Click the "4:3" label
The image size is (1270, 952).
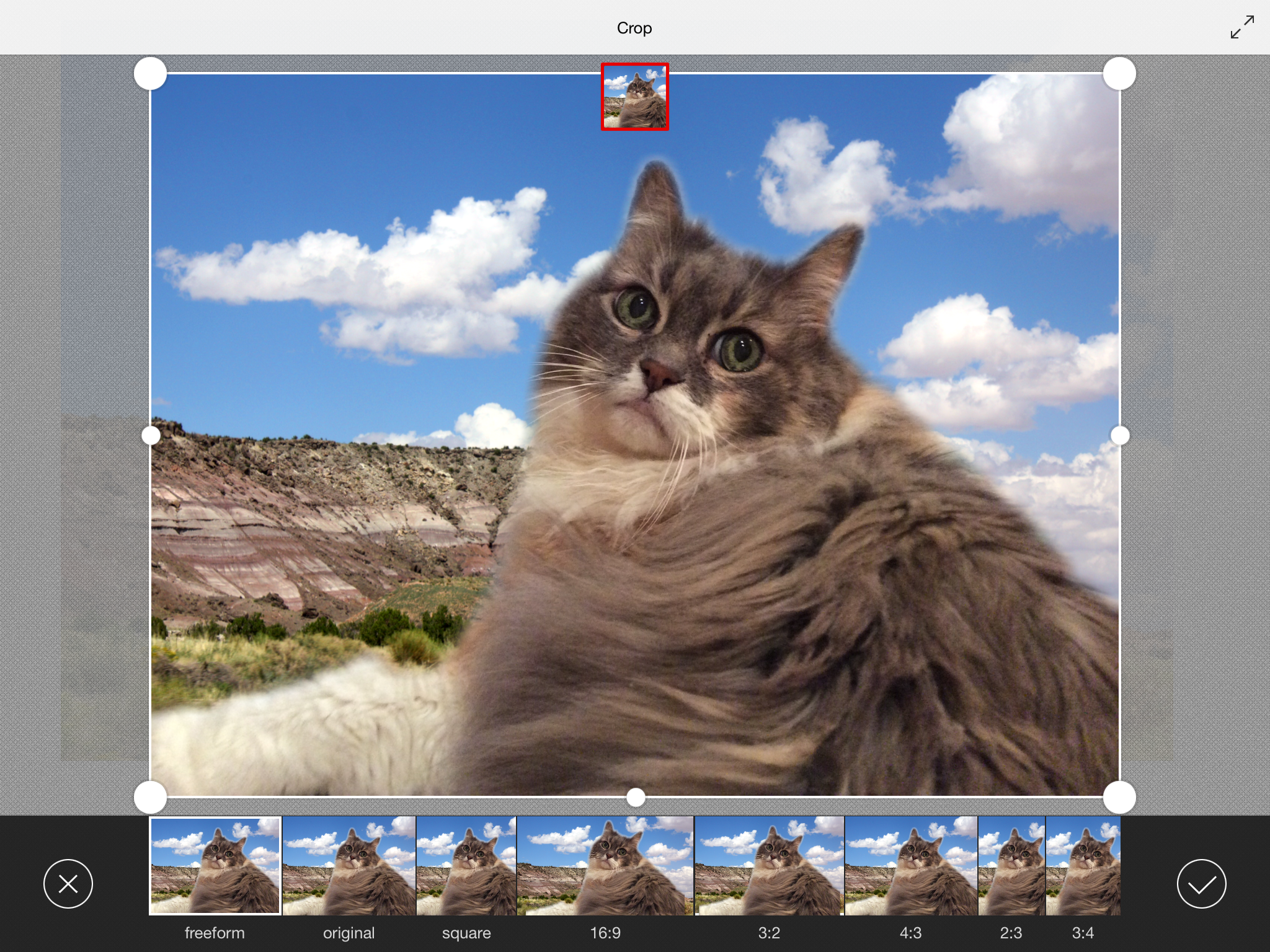(910, 933)
